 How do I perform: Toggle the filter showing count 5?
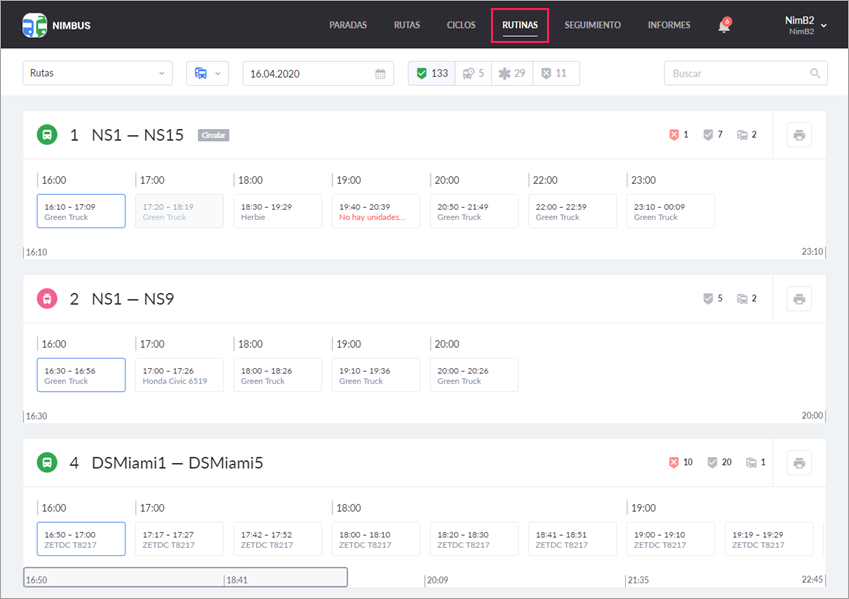click(473, 74)
